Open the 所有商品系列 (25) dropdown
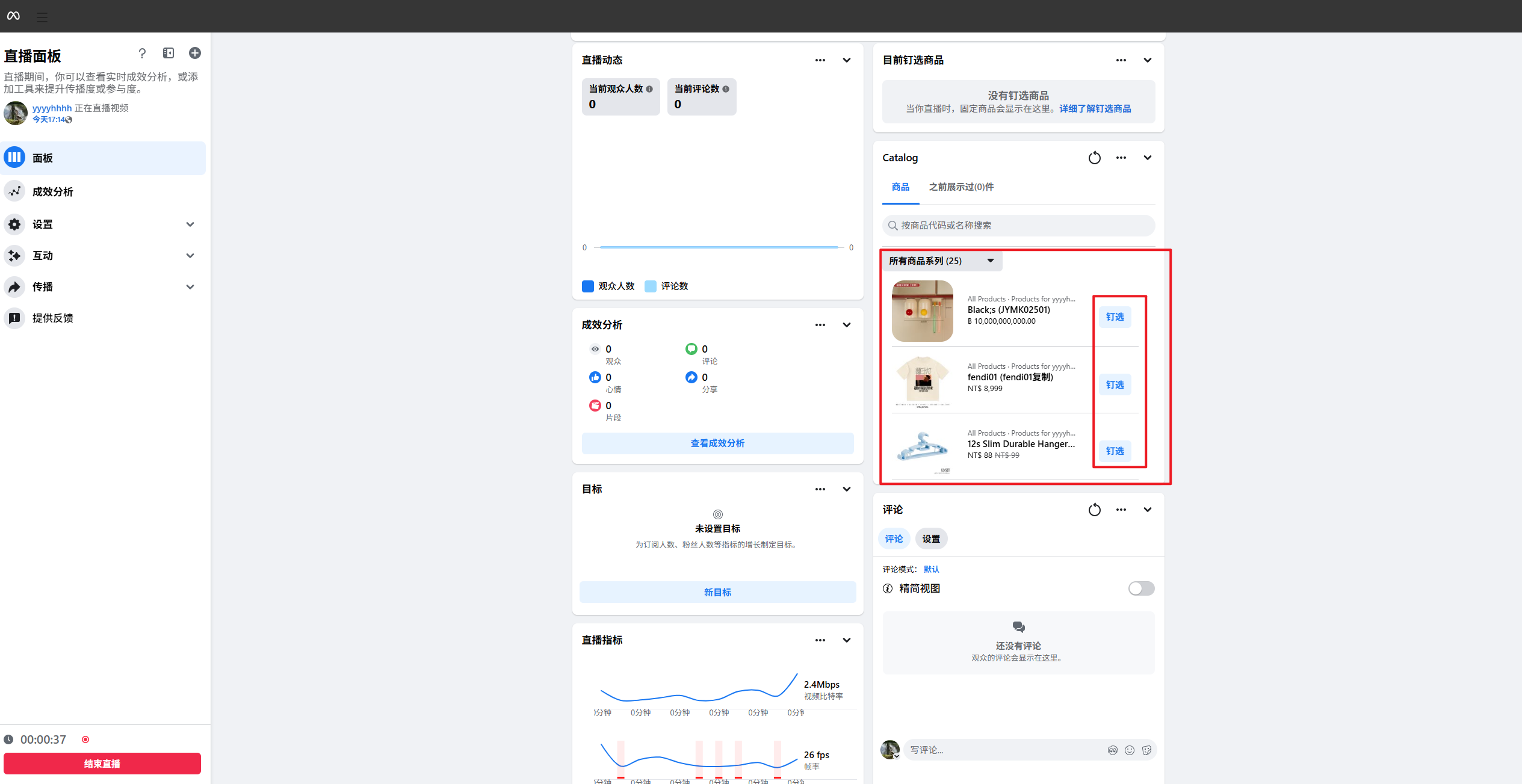This screenshot has width=1522, height=784. 941,261
